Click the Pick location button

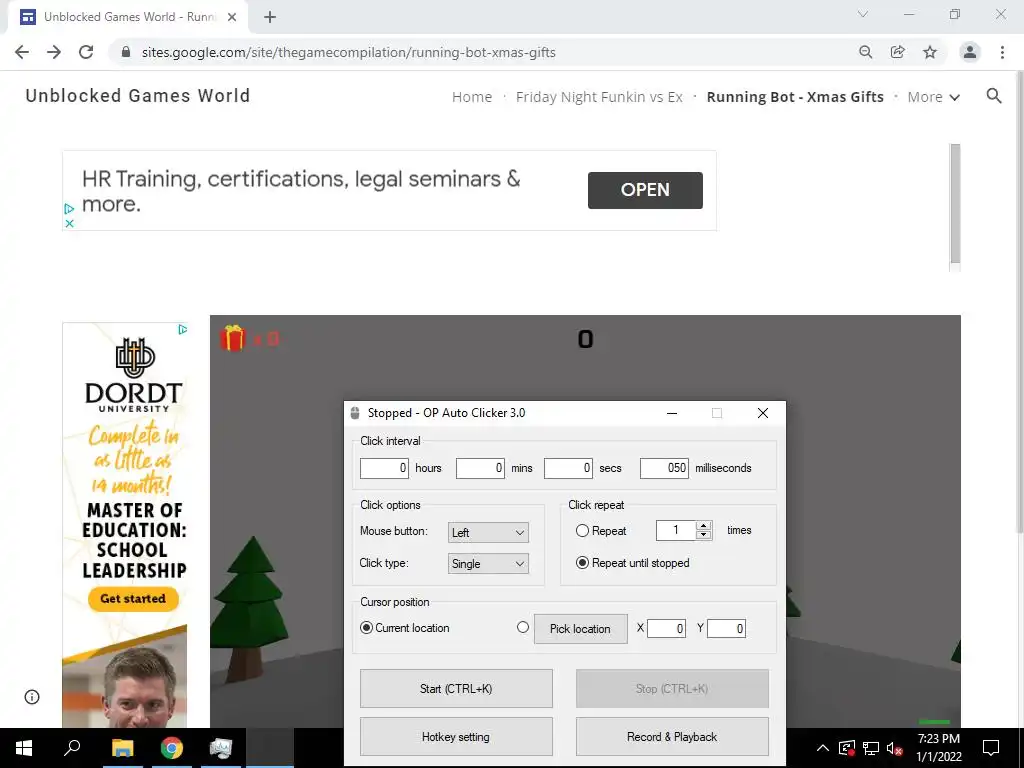pos(581,629)
